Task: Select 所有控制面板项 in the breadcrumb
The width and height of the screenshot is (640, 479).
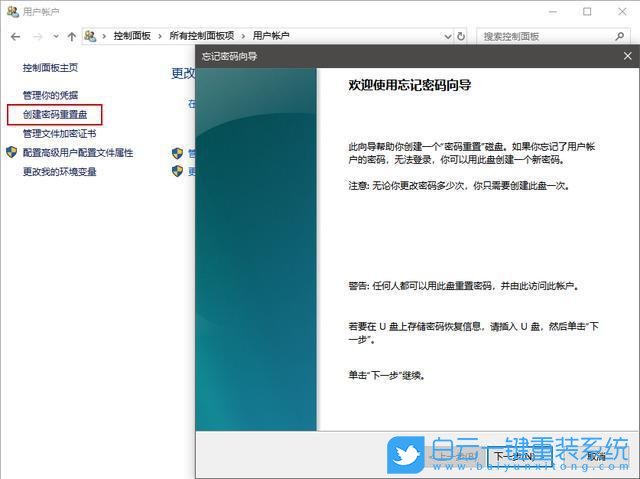Action: tap(202, 36)
